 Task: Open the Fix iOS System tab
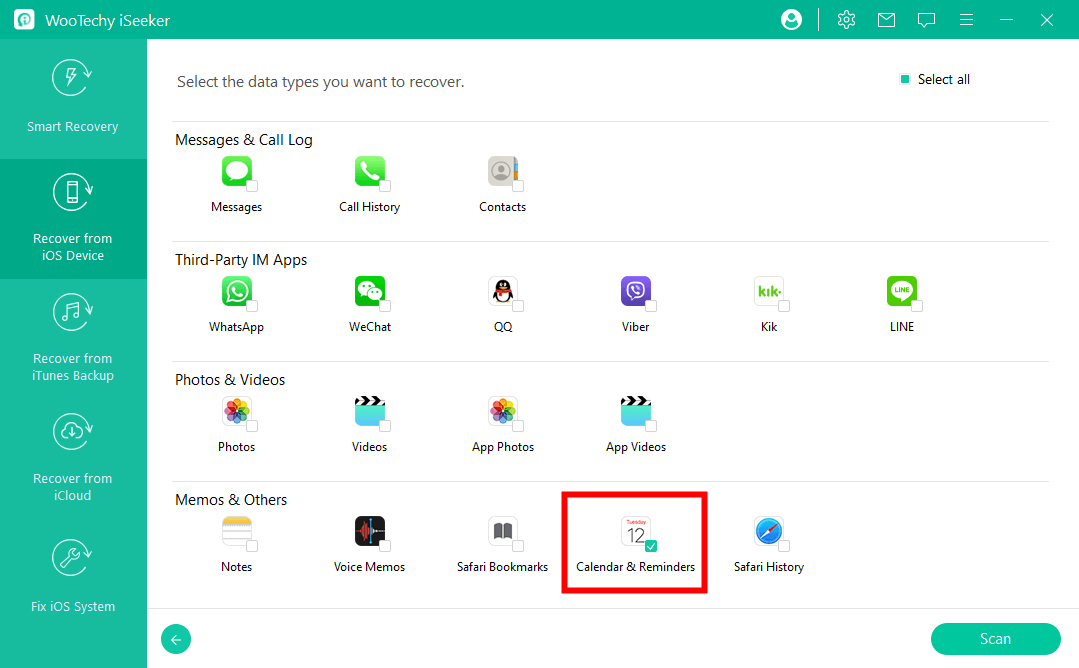(73, 577)
